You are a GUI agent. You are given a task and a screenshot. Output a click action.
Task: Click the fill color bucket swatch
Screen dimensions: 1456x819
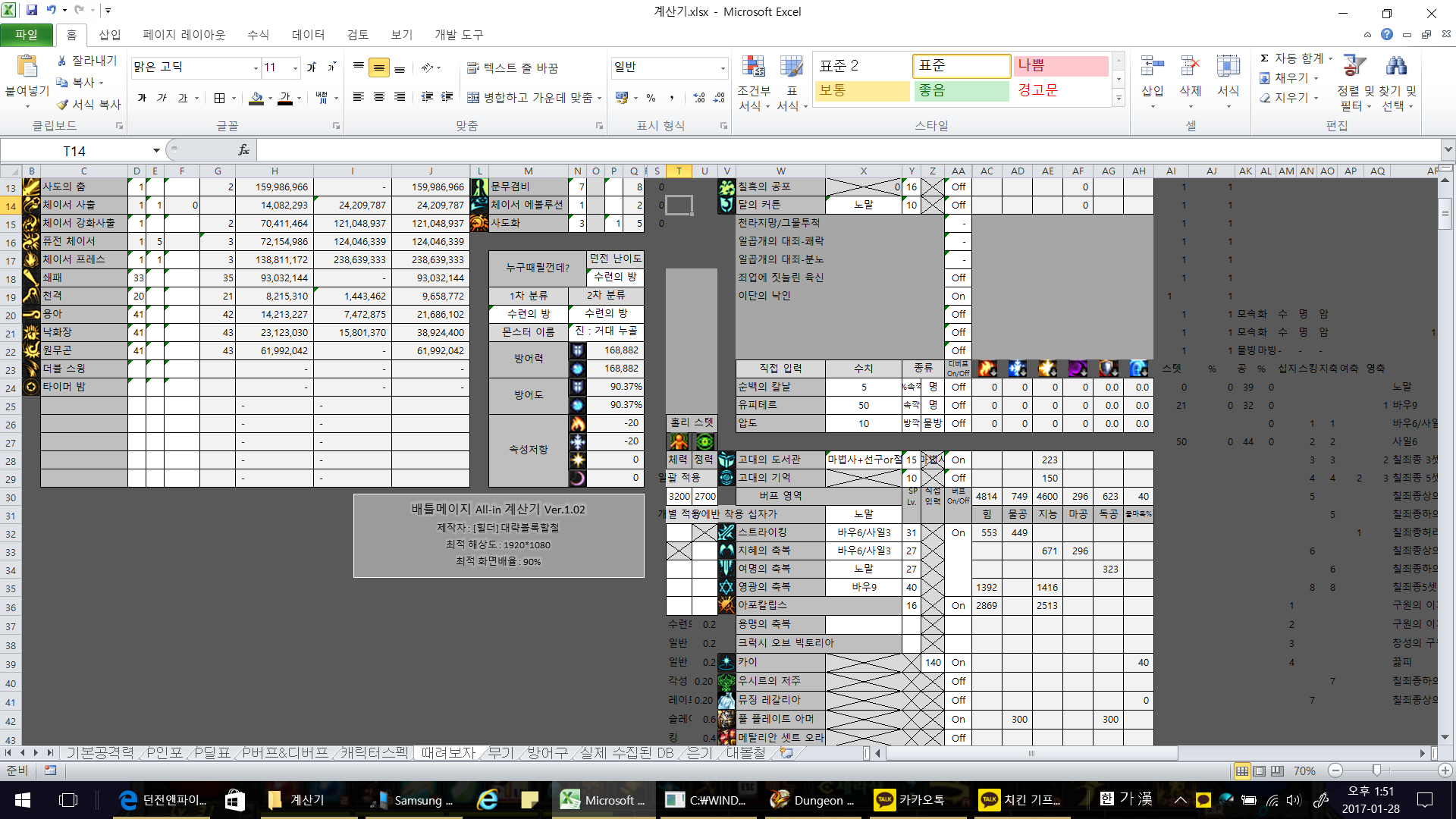coord(256,98)
